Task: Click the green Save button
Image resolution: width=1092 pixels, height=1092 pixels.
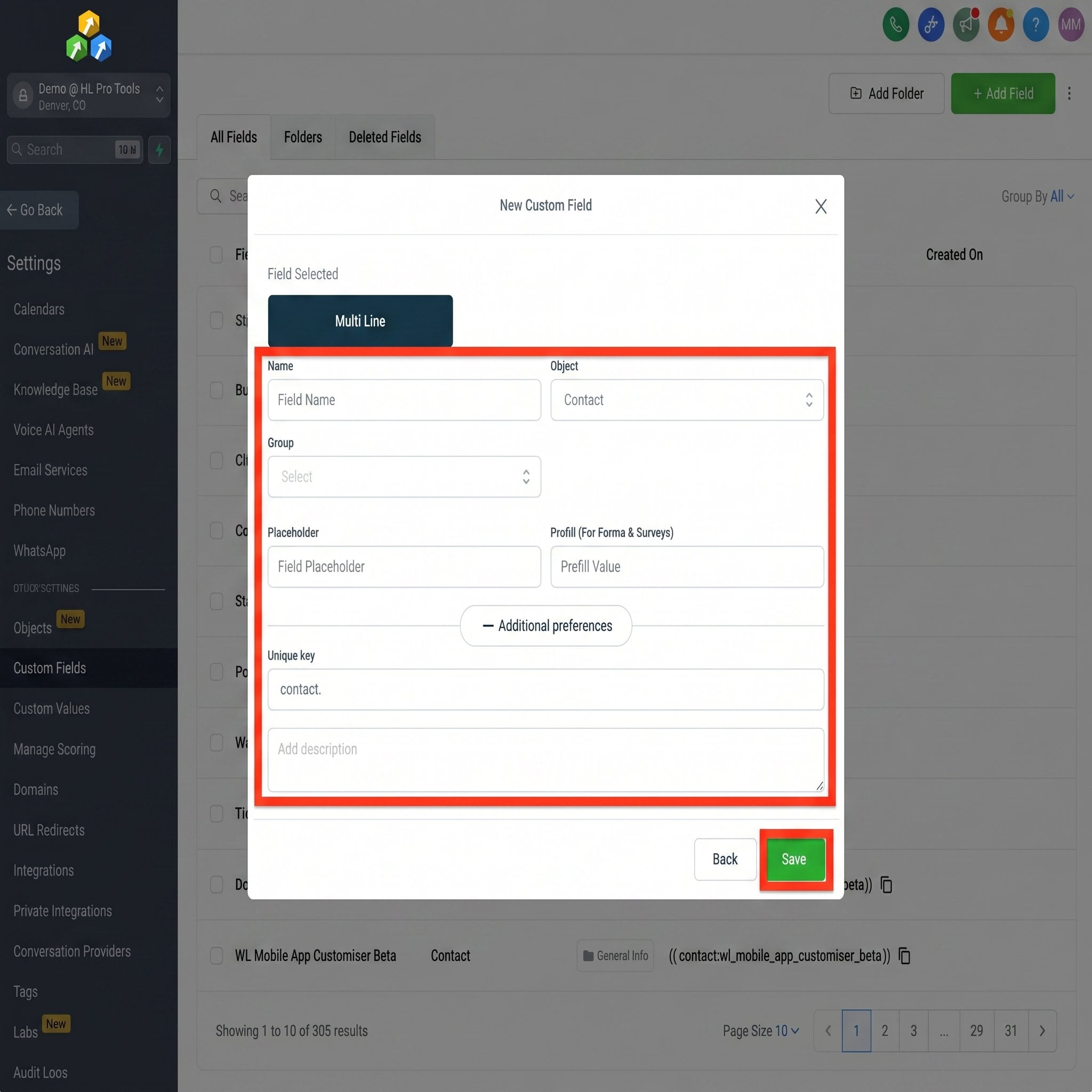Action: pos(796,859)
